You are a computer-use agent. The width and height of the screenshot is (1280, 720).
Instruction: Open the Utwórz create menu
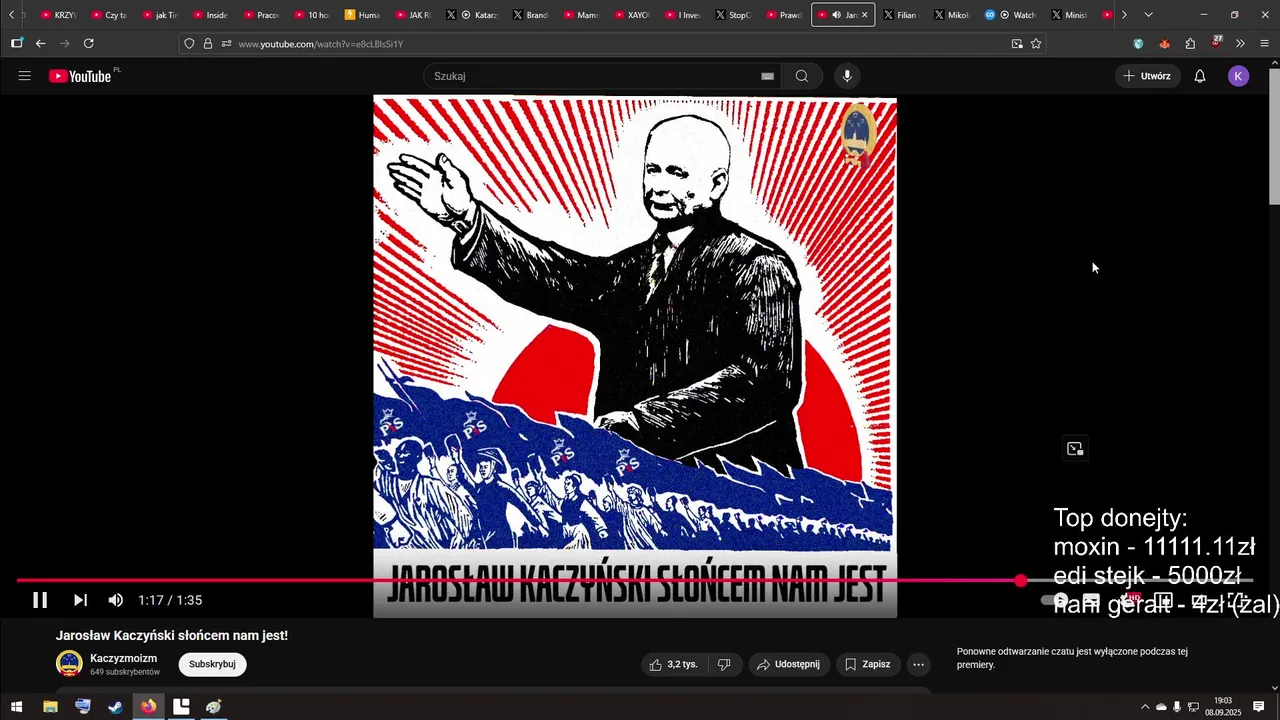1147,76
